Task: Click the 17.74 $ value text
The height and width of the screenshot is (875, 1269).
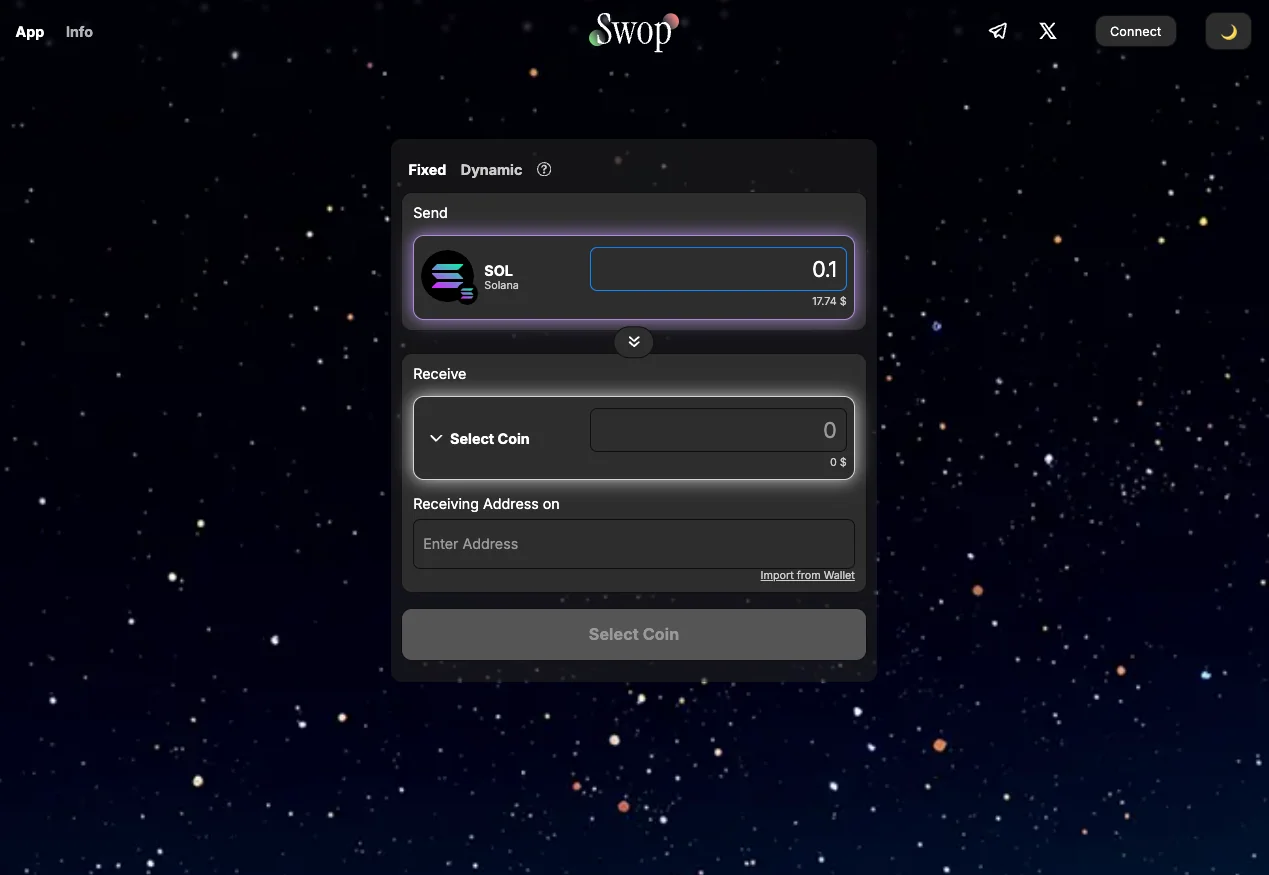Action: click(x=829, y=301)
